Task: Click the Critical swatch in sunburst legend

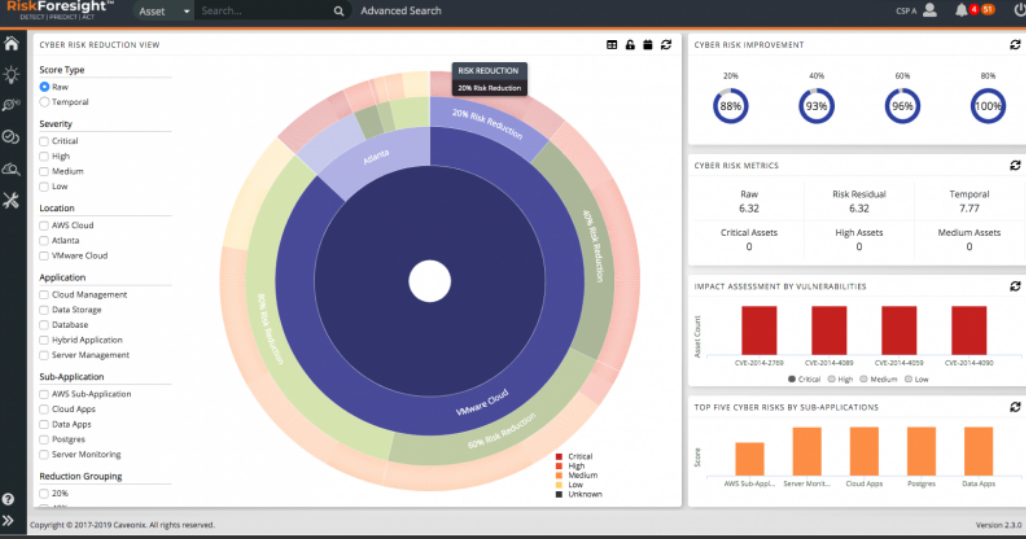Action: coord(559,457)
